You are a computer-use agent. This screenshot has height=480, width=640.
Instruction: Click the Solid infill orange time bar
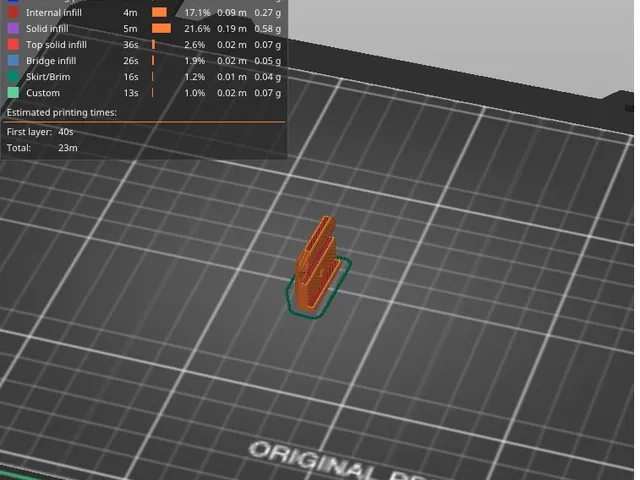[x=161, y=29]
